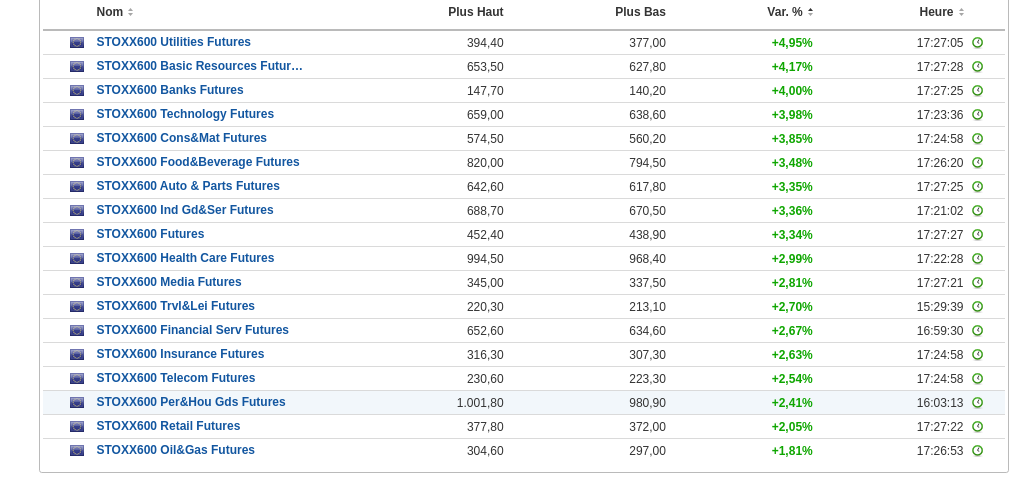The height and width of the screenshot is (494, 1034).
Task: Click the clock icon in the Oil&Gas Futures row
Action: tap(977, 451)
